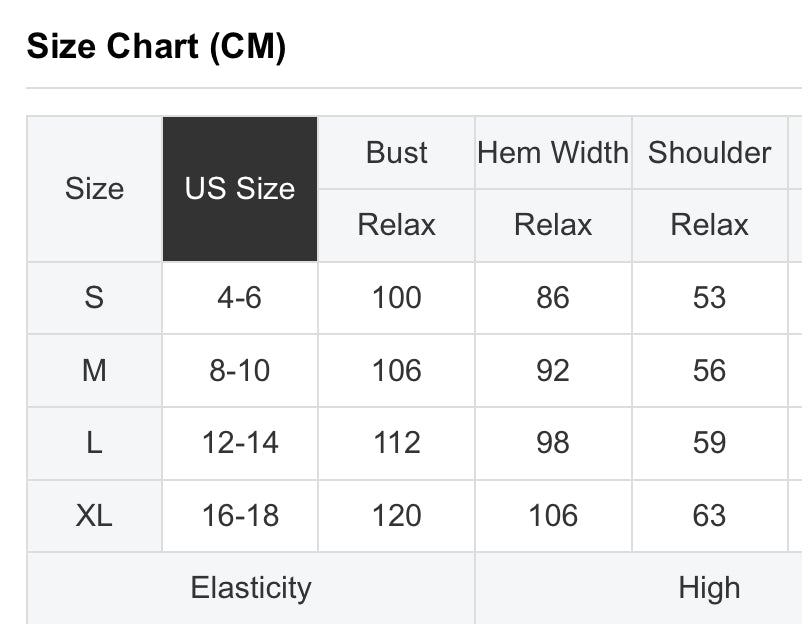Click the High elasticity value cell
808x638 pixels.
pyautogui.click(x=639, y=588)
